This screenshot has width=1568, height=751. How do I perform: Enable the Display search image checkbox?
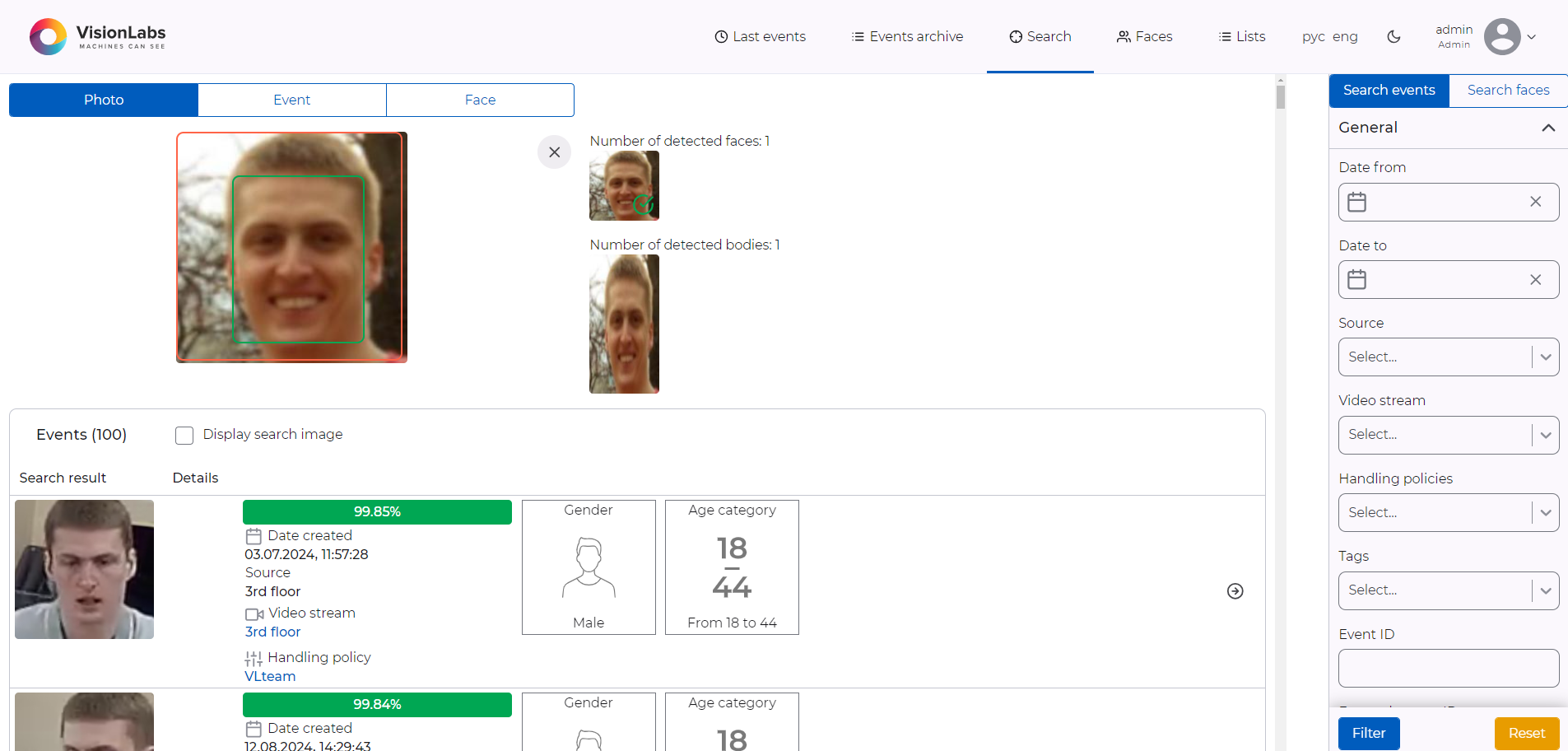coord(184,435)
